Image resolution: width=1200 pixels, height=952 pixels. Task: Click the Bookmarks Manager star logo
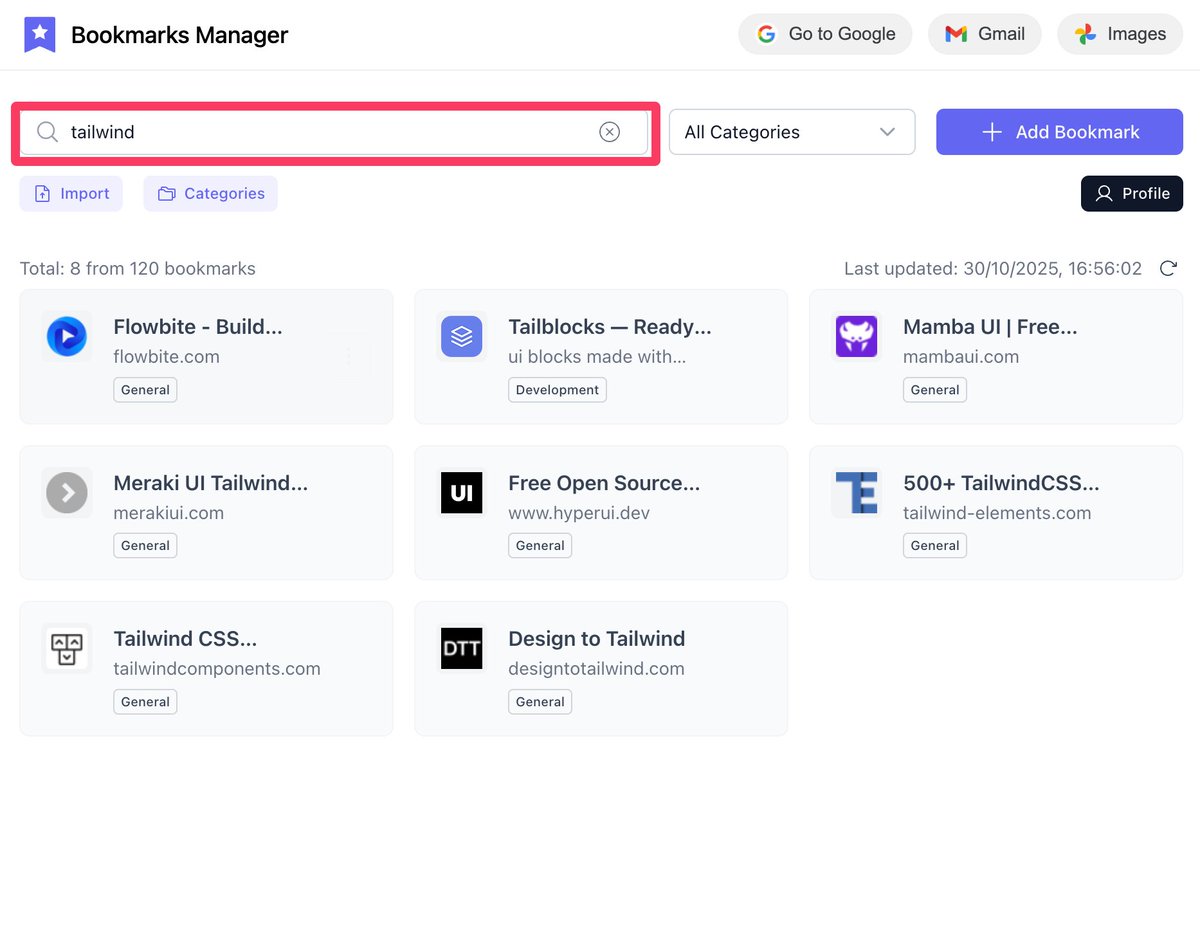[x=40, y=33]
